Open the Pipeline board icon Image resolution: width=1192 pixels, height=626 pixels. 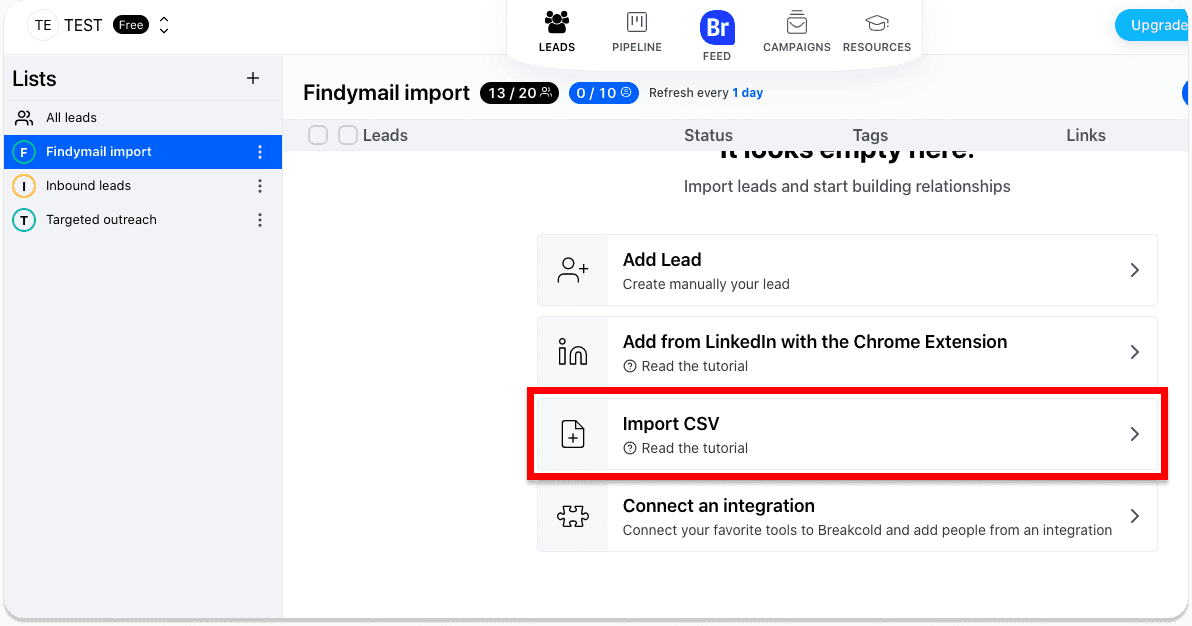coord(637,22)
